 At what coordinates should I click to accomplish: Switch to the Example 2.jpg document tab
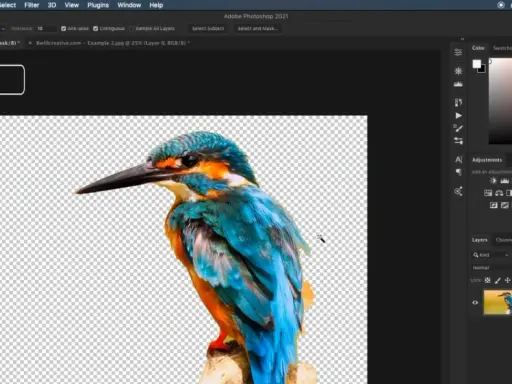tap(113, 43)
